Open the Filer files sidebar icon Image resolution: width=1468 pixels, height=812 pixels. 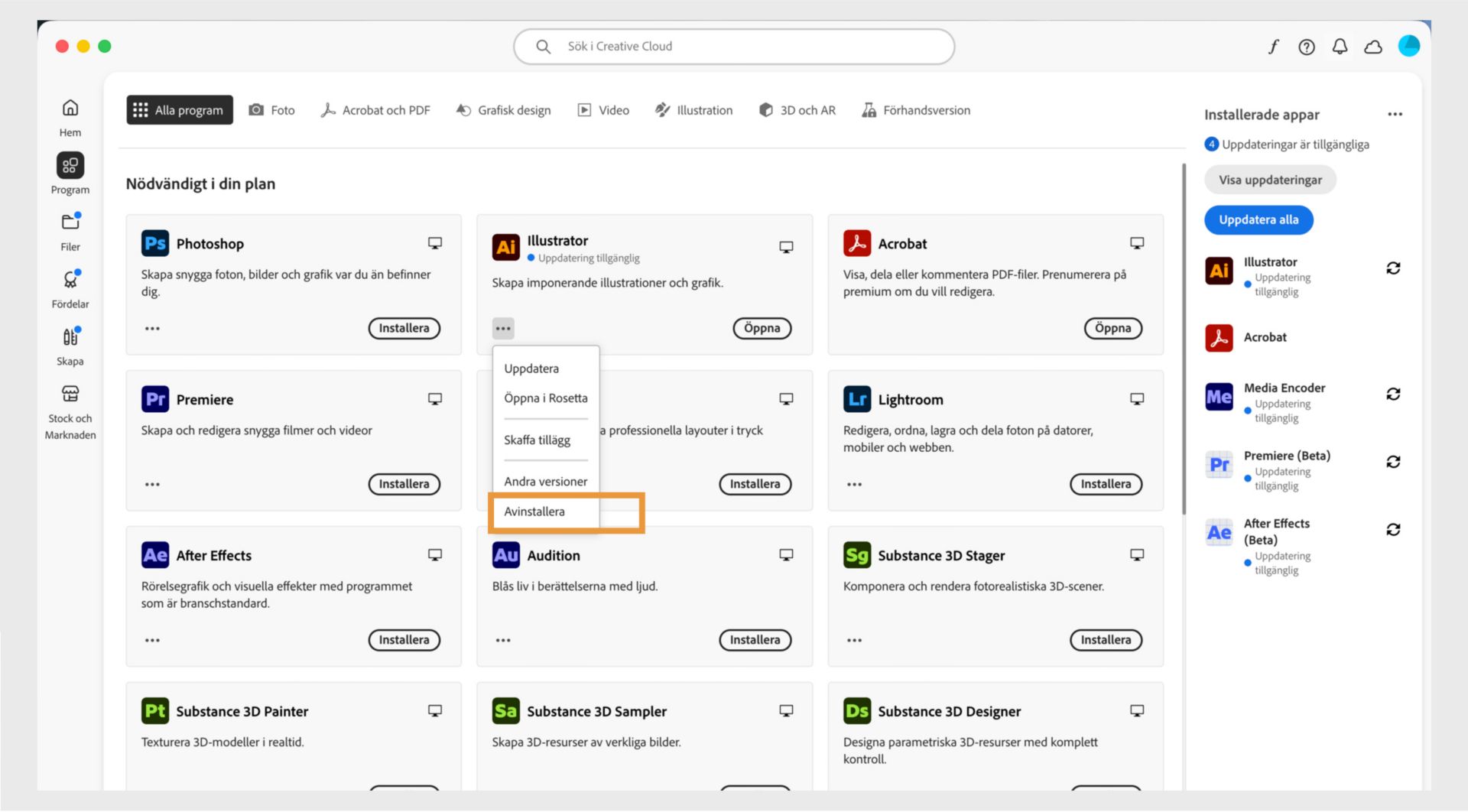point(70,222)
